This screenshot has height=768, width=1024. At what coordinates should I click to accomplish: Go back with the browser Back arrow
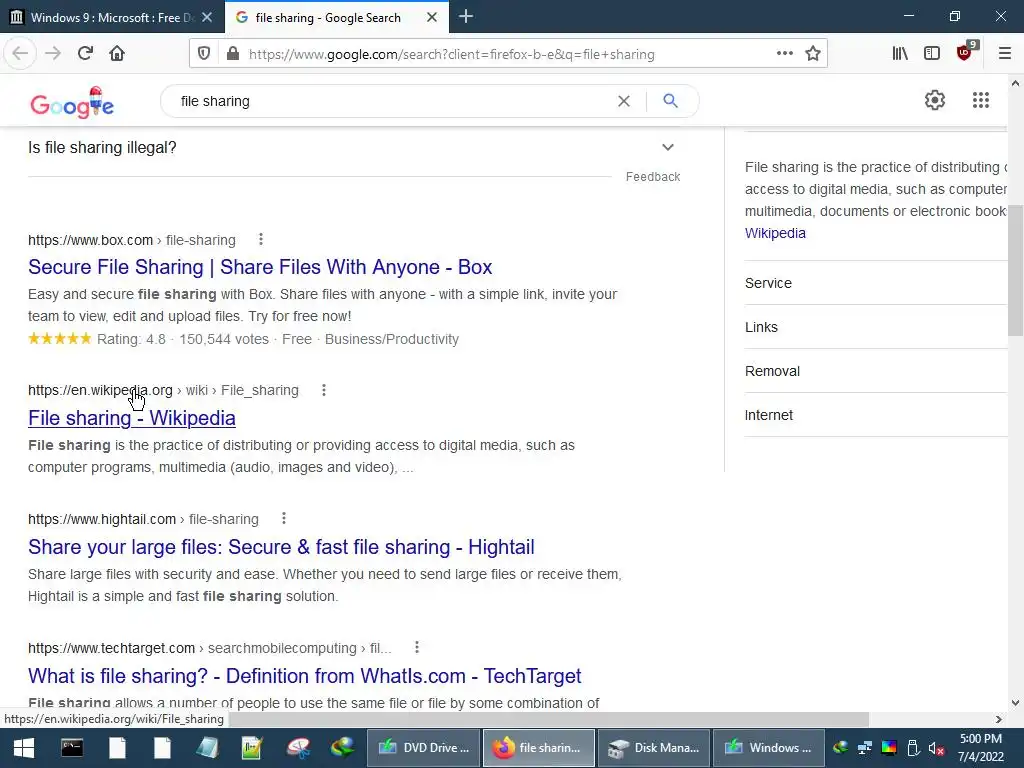pyautogui.click(x=20, y=53)
